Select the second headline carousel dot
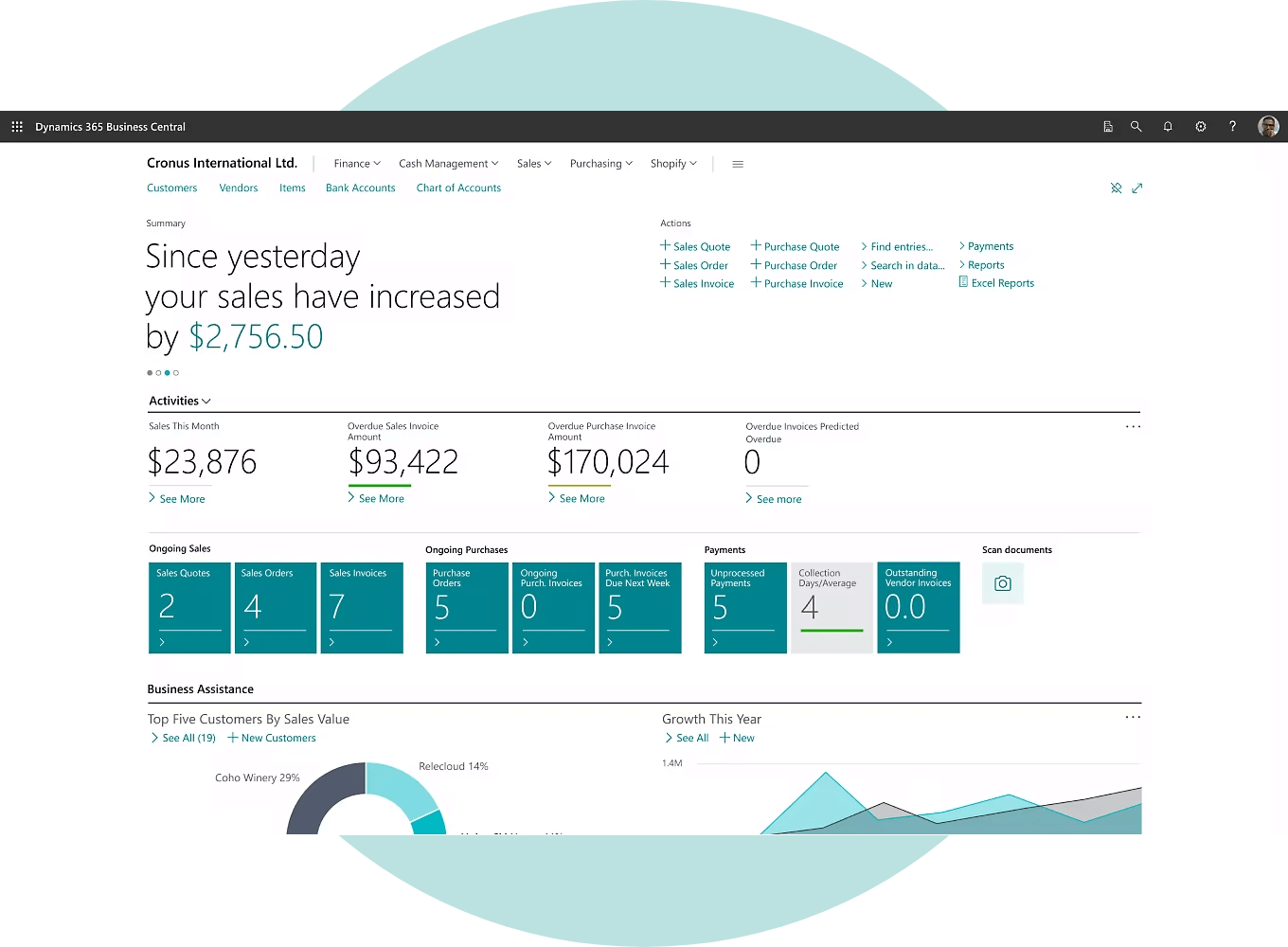Image resolution: width=1288 pixels, height=947 pixels. (158, 373)
